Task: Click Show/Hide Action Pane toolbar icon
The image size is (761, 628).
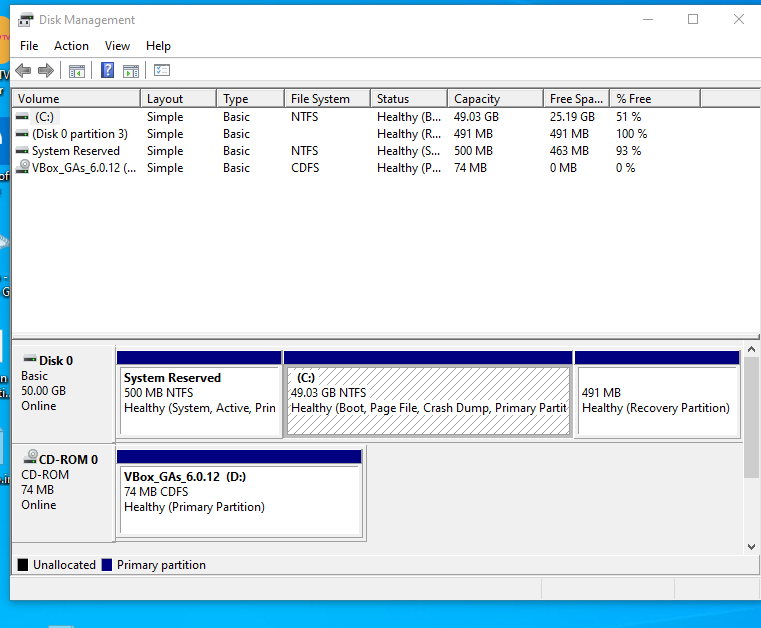Action: click(x=131, y=71)
